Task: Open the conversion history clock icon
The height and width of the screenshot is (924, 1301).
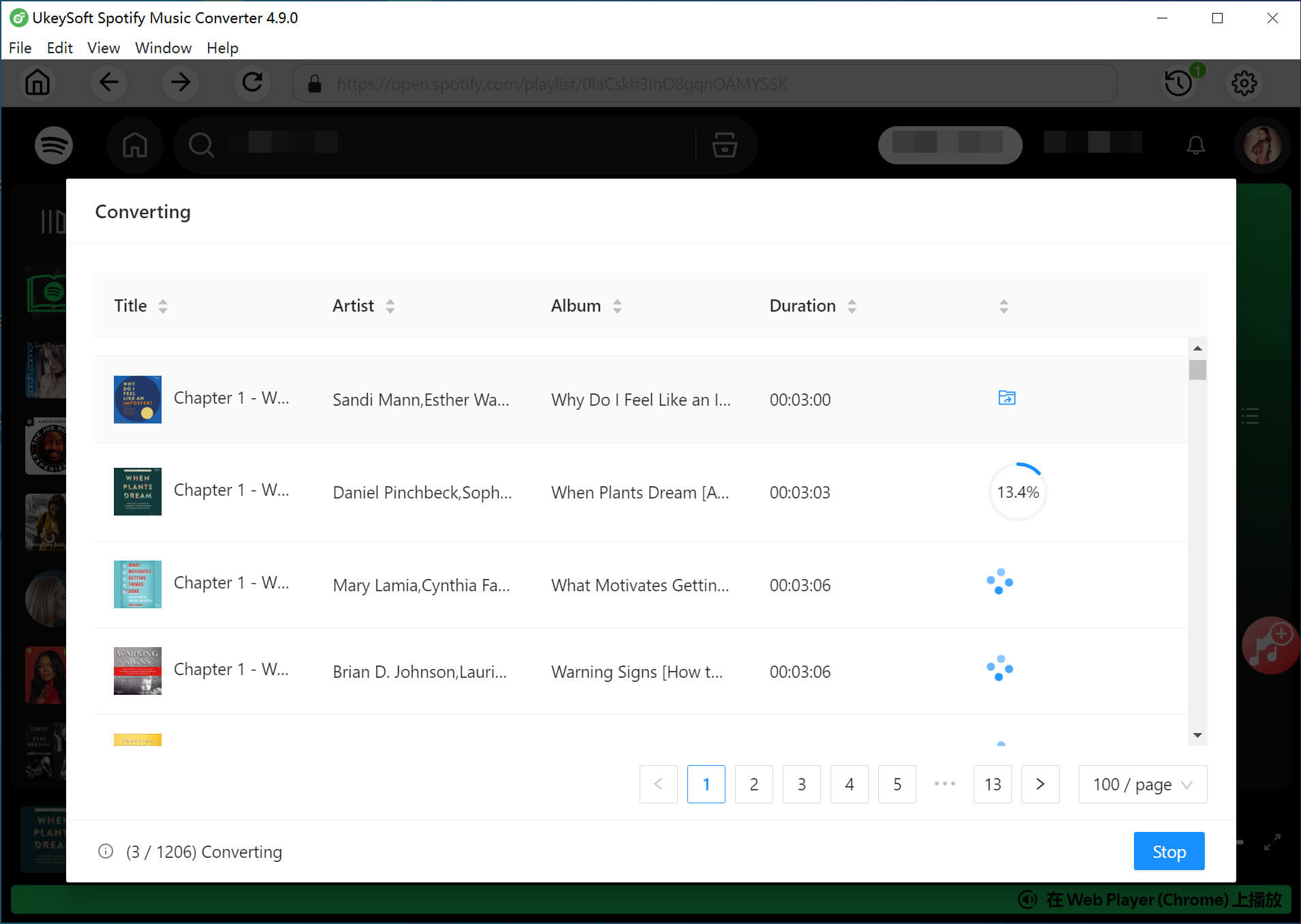Action: (x=1178, y=83)
